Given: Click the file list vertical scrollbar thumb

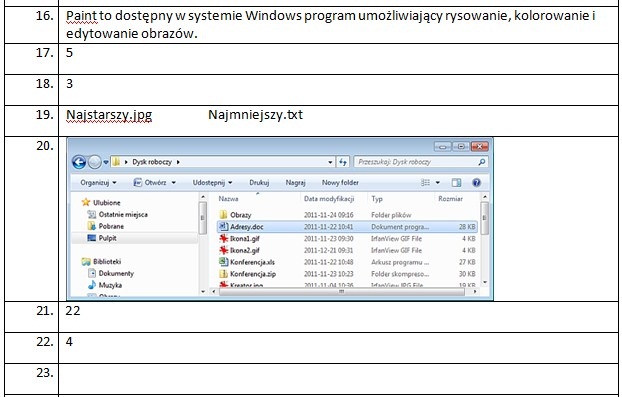Looking at the screenshot, I should point(484,217).
